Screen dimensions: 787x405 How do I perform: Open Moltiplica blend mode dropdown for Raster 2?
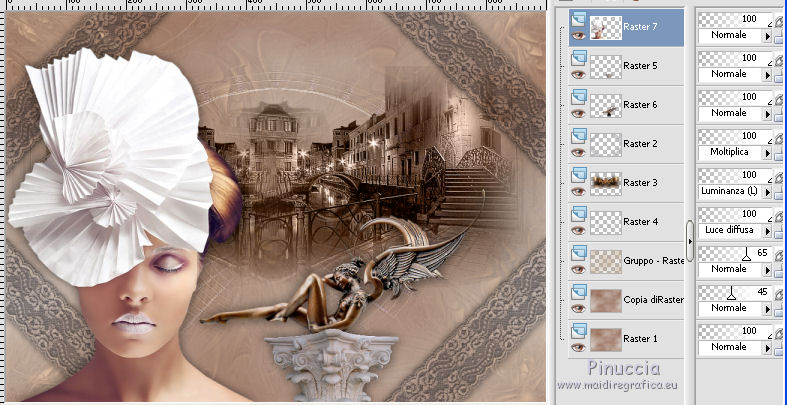coord(767,153)
